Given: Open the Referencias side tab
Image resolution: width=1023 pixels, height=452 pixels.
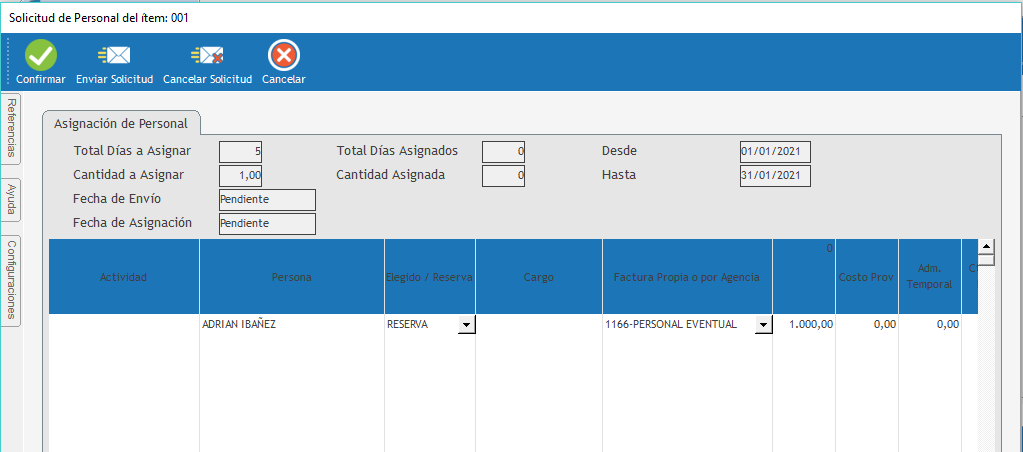Looking at the screenshot, I should (x=11, y=128).
